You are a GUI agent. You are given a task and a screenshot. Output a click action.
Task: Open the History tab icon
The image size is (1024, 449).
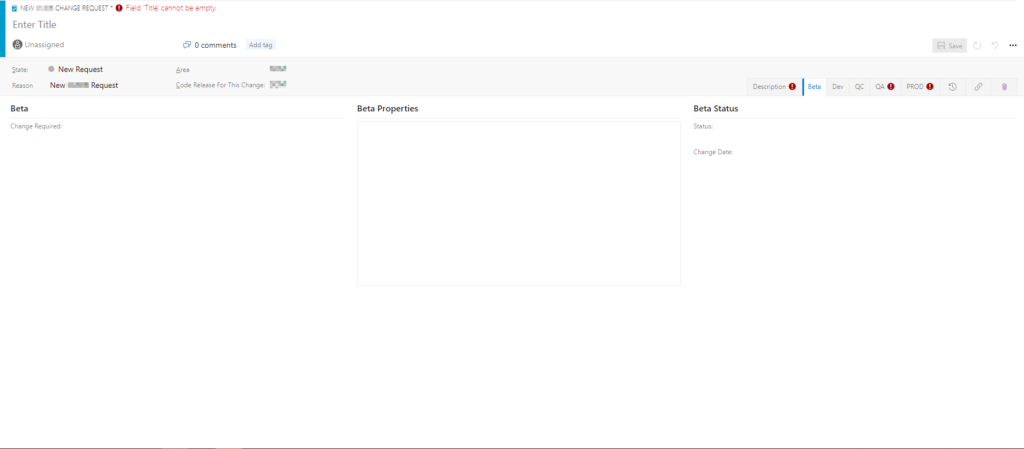click(952, 87)
